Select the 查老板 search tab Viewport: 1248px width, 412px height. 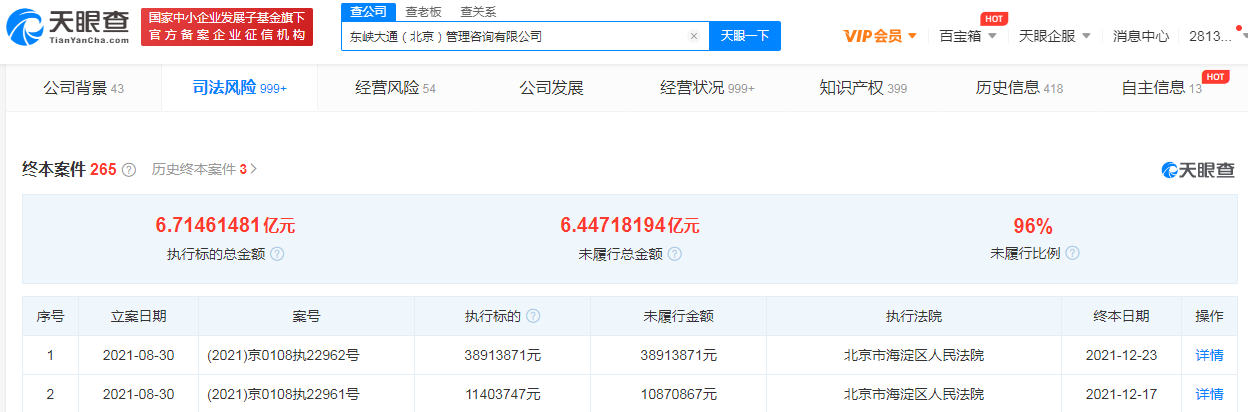point(423,12)
